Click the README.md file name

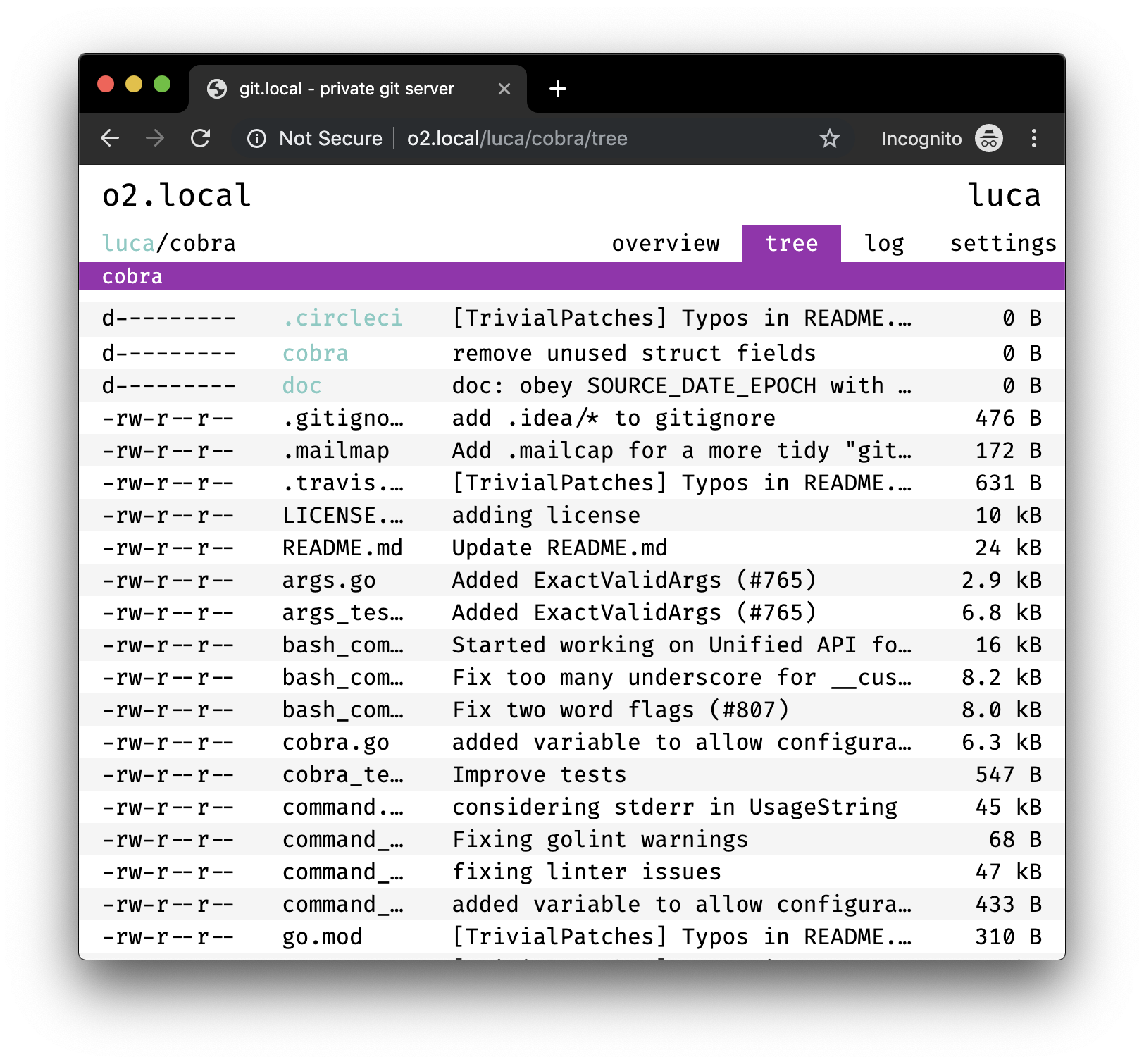pos(342,548)
